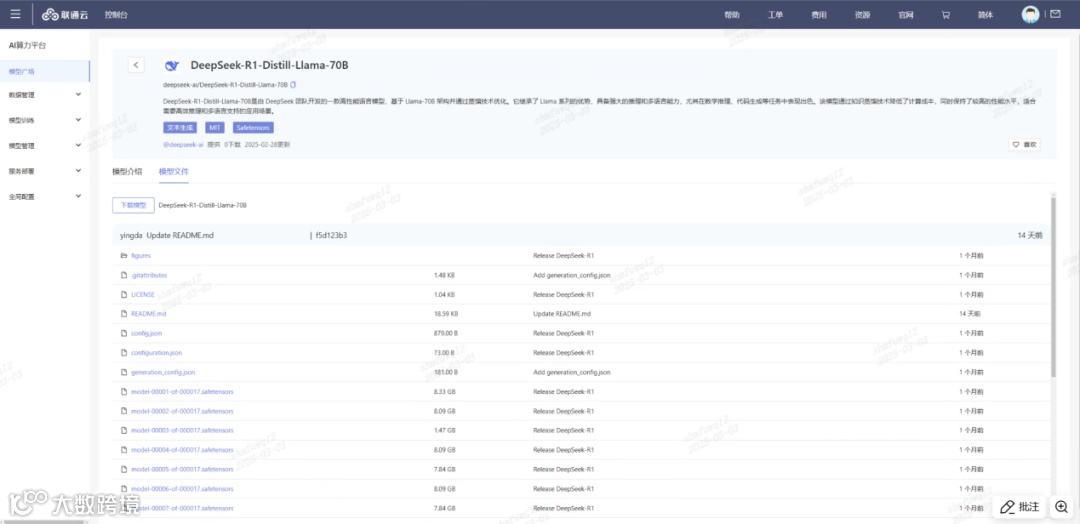Click file icon beside model-00002-of-000017.safetensors
This screenshot has height=524, width=1080.
click(124, 411)
